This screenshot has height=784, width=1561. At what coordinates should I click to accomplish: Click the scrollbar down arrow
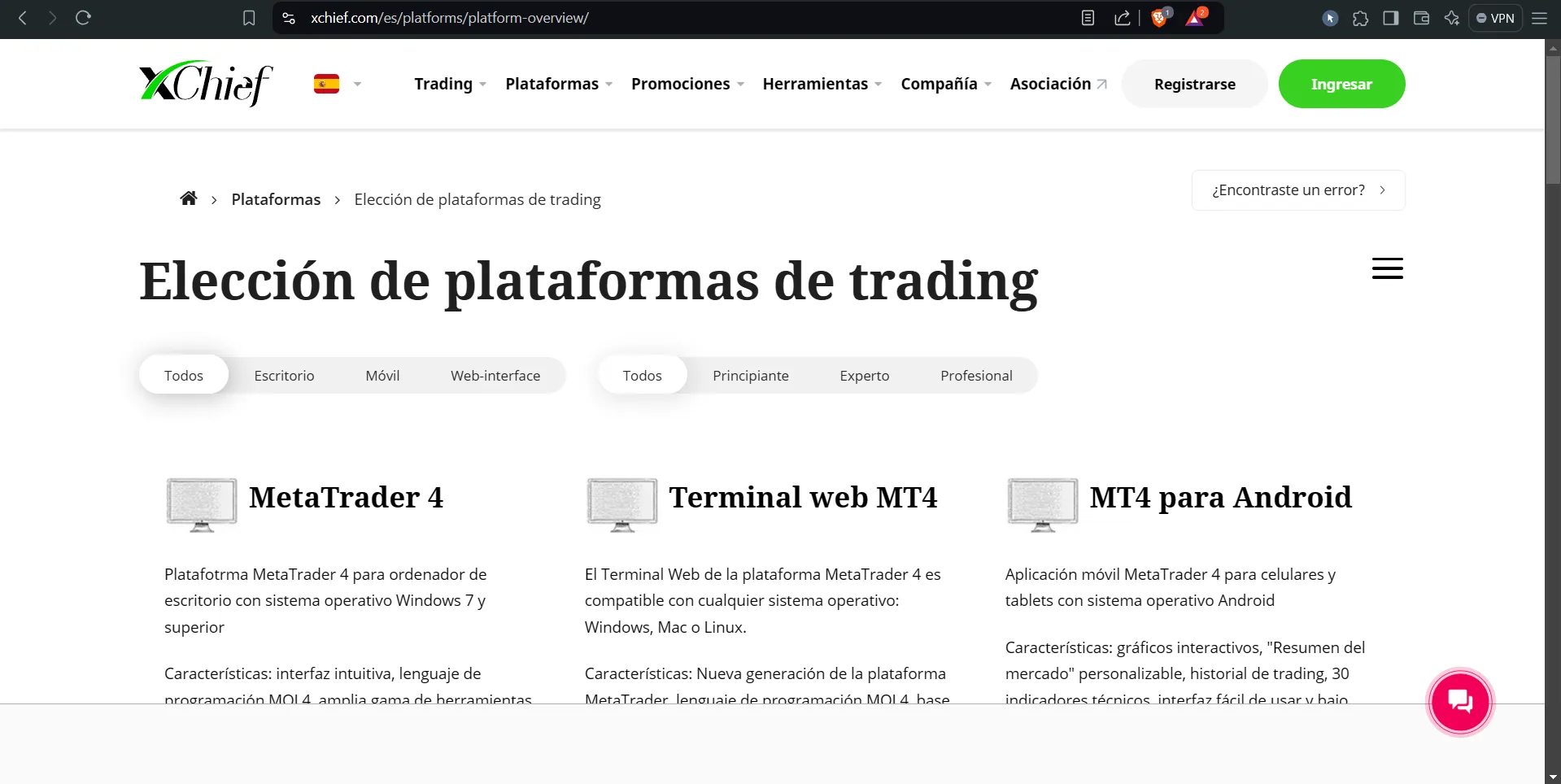coord(1553,777)
